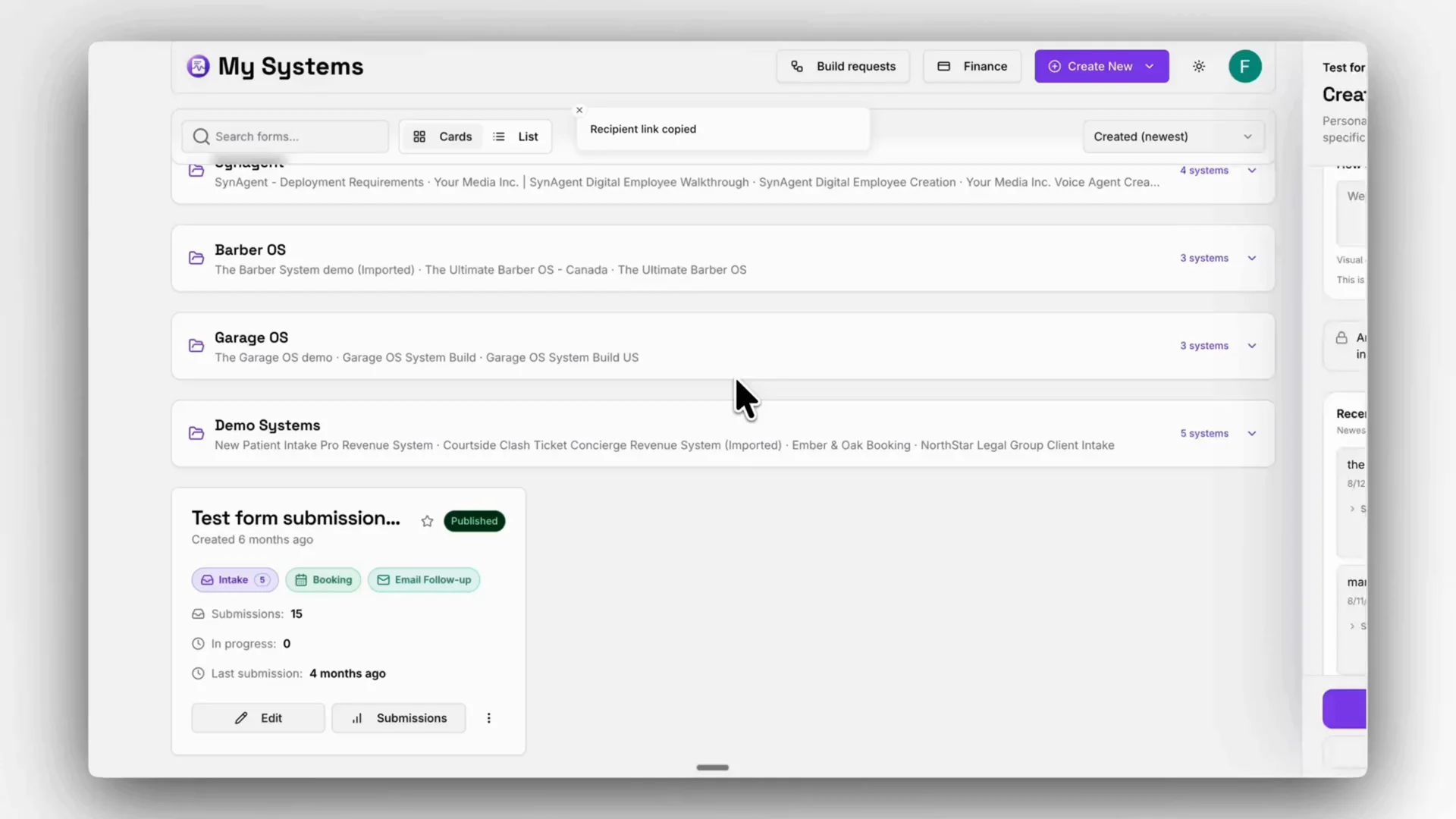
Task: Click the SynAgent folder description text
Action: [687, 182]
